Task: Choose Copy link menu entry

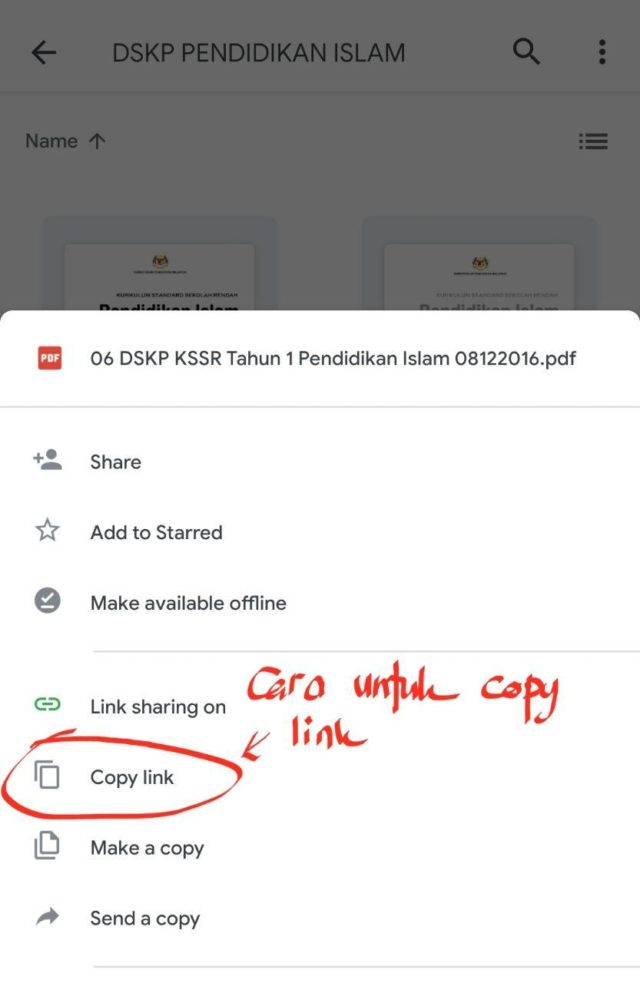Action: tap(320, 777)
